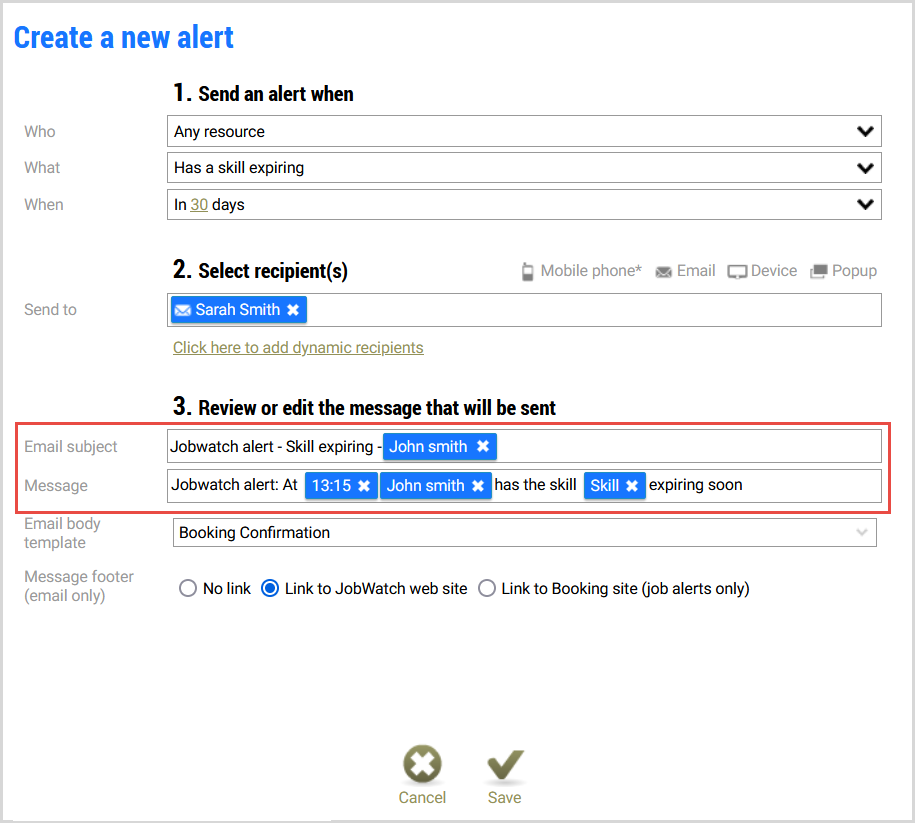Click the Mobile phone icon in recipient legend

(x=527, y=271)
